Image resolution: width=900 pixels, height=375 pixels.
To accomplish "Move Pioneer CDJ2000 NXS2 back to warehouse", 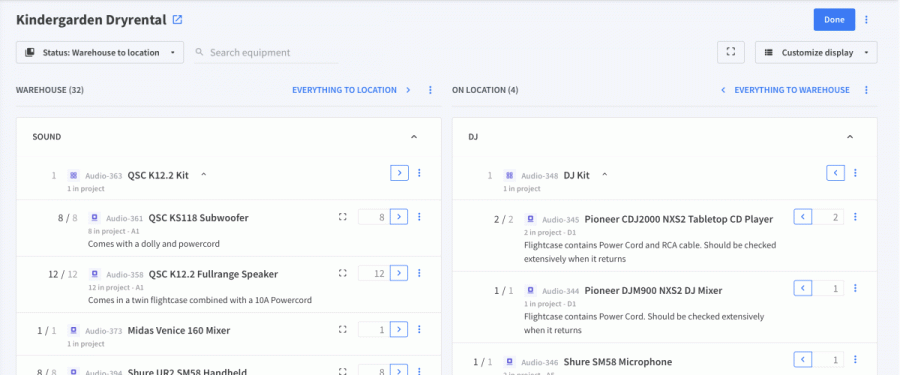I will (x=802, y=217).
